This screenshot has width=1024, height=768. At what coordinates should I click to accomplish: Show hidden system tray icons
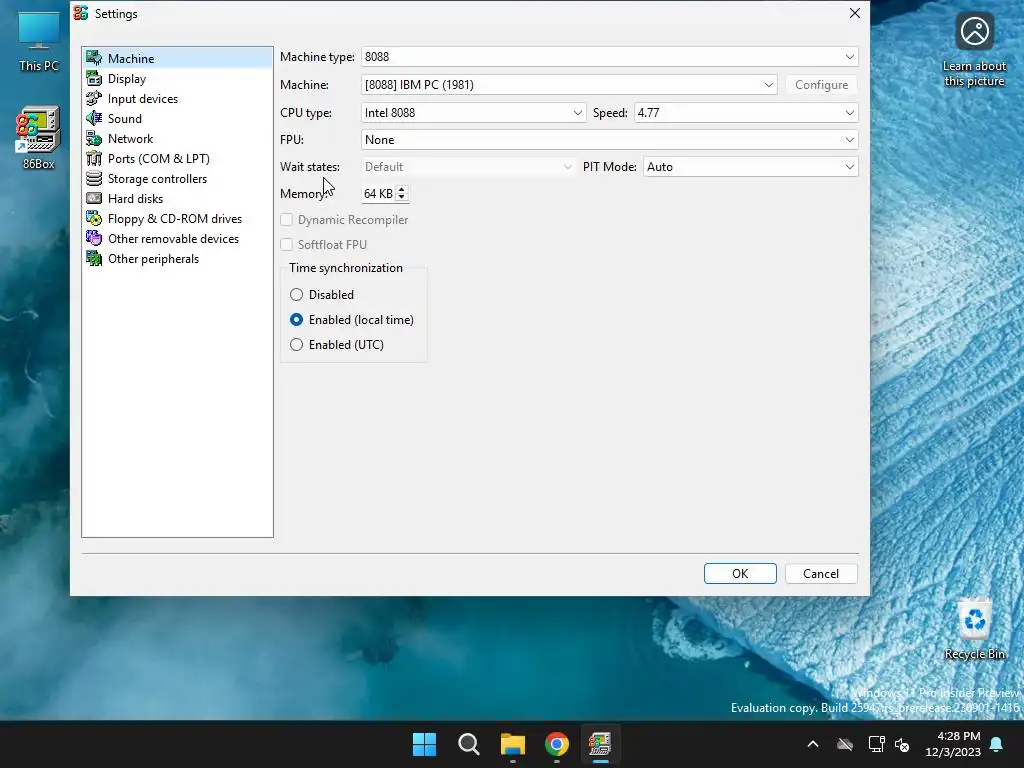pyautogui.click(x=813, y=744)
